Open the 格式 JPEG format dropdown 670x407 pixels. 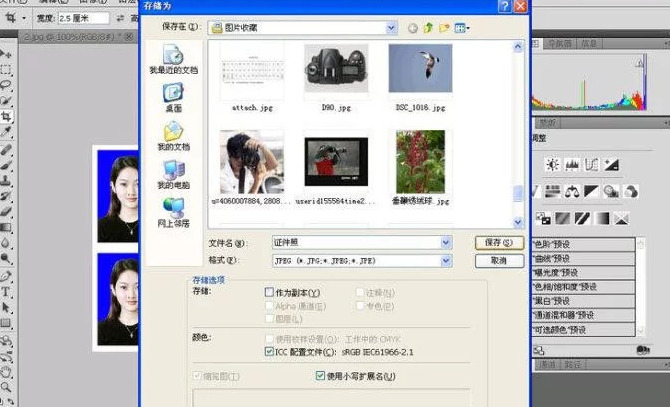[446, 261]
